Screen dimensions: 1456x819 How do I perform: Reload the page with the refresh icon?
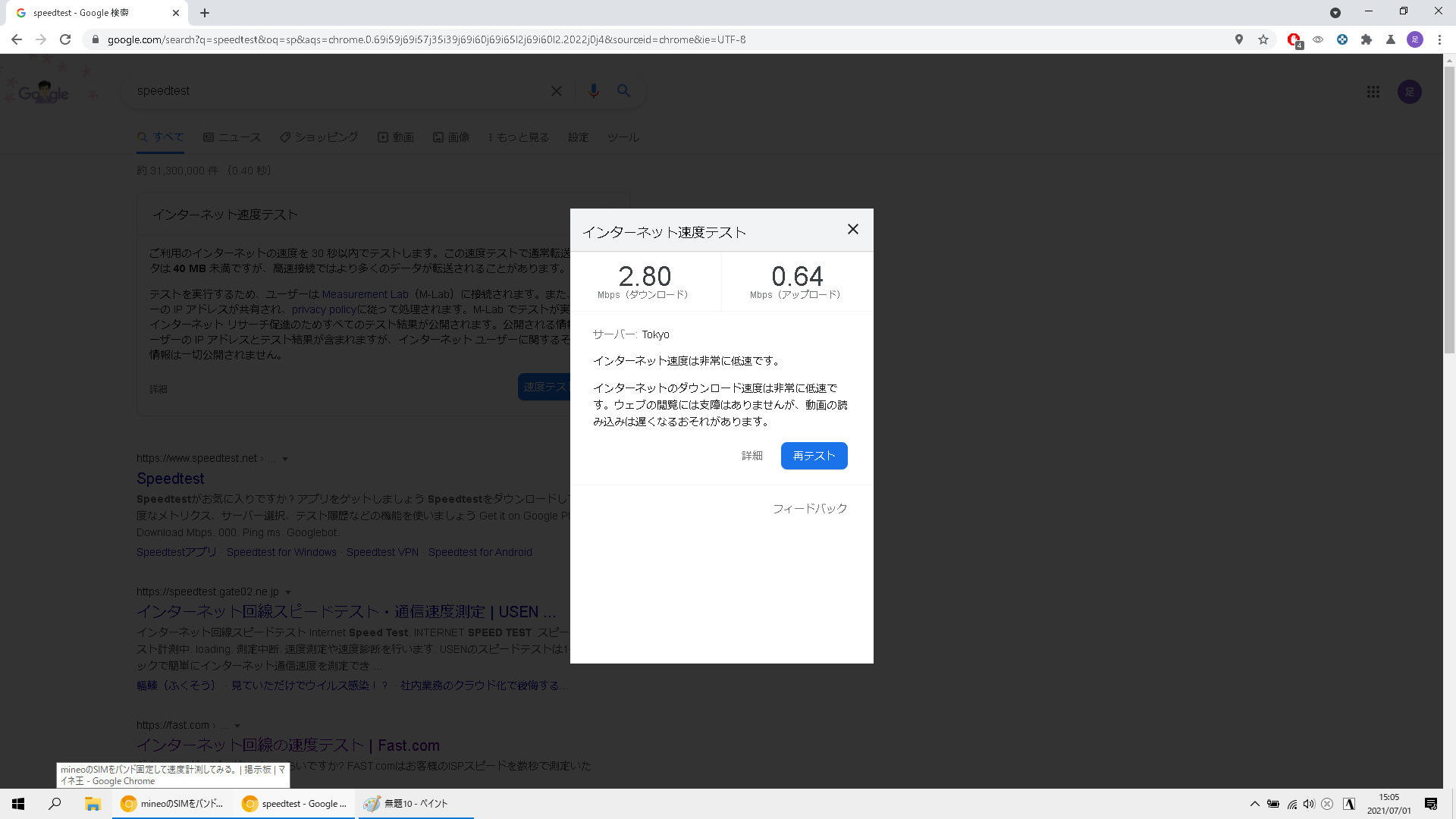(65, 39)
